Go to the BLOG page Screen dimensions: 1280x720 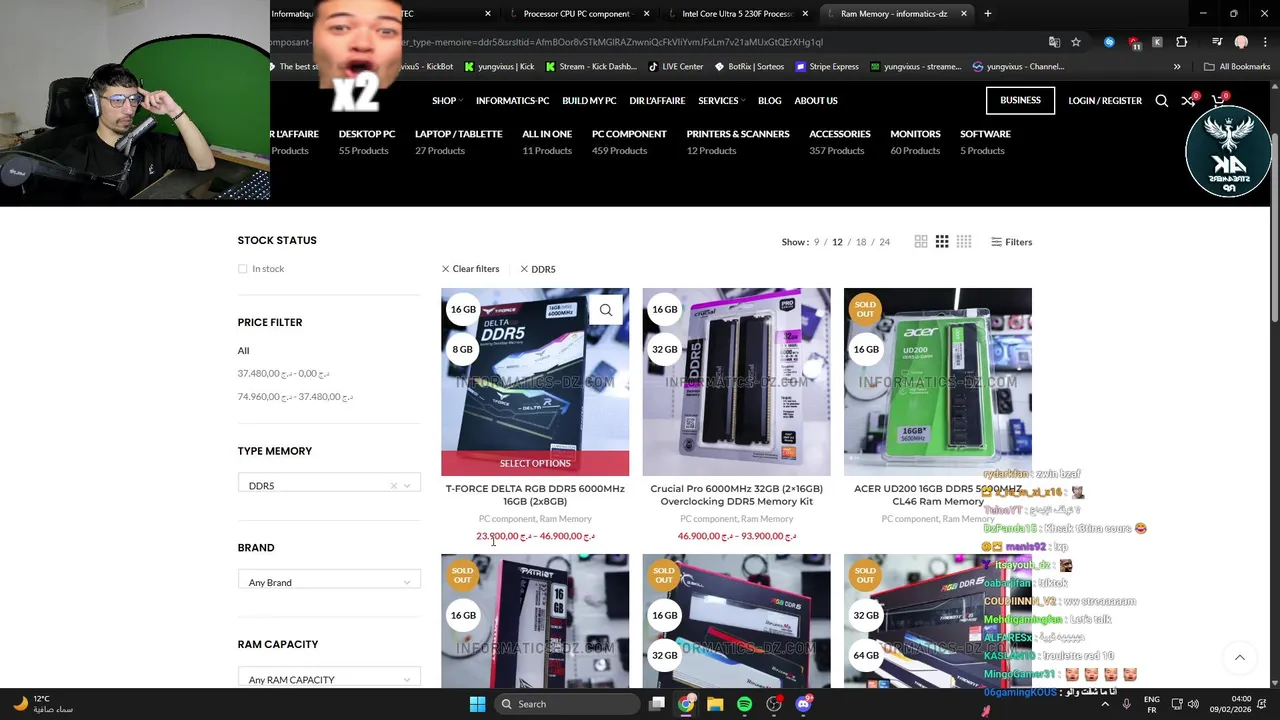[769, 101]
